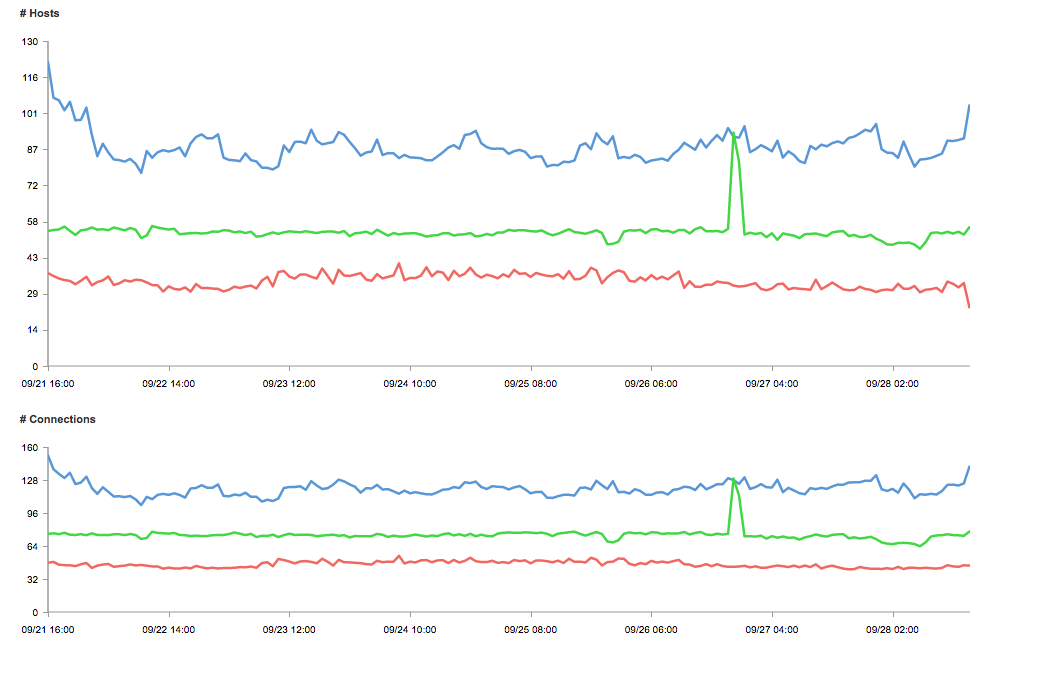Click "09/24 10:00" under the Hosts chart
The image size is (1041, 674).
point(410,384)
